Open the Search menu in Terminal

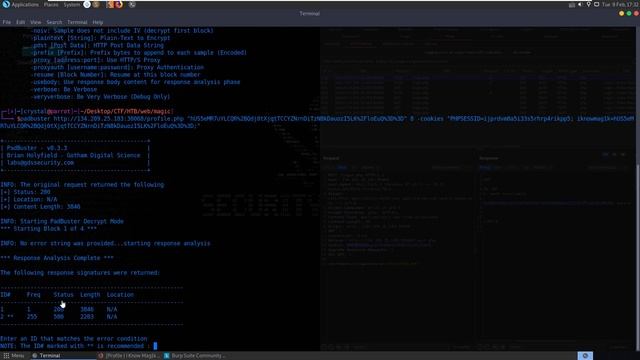click(x=54, y=22)
